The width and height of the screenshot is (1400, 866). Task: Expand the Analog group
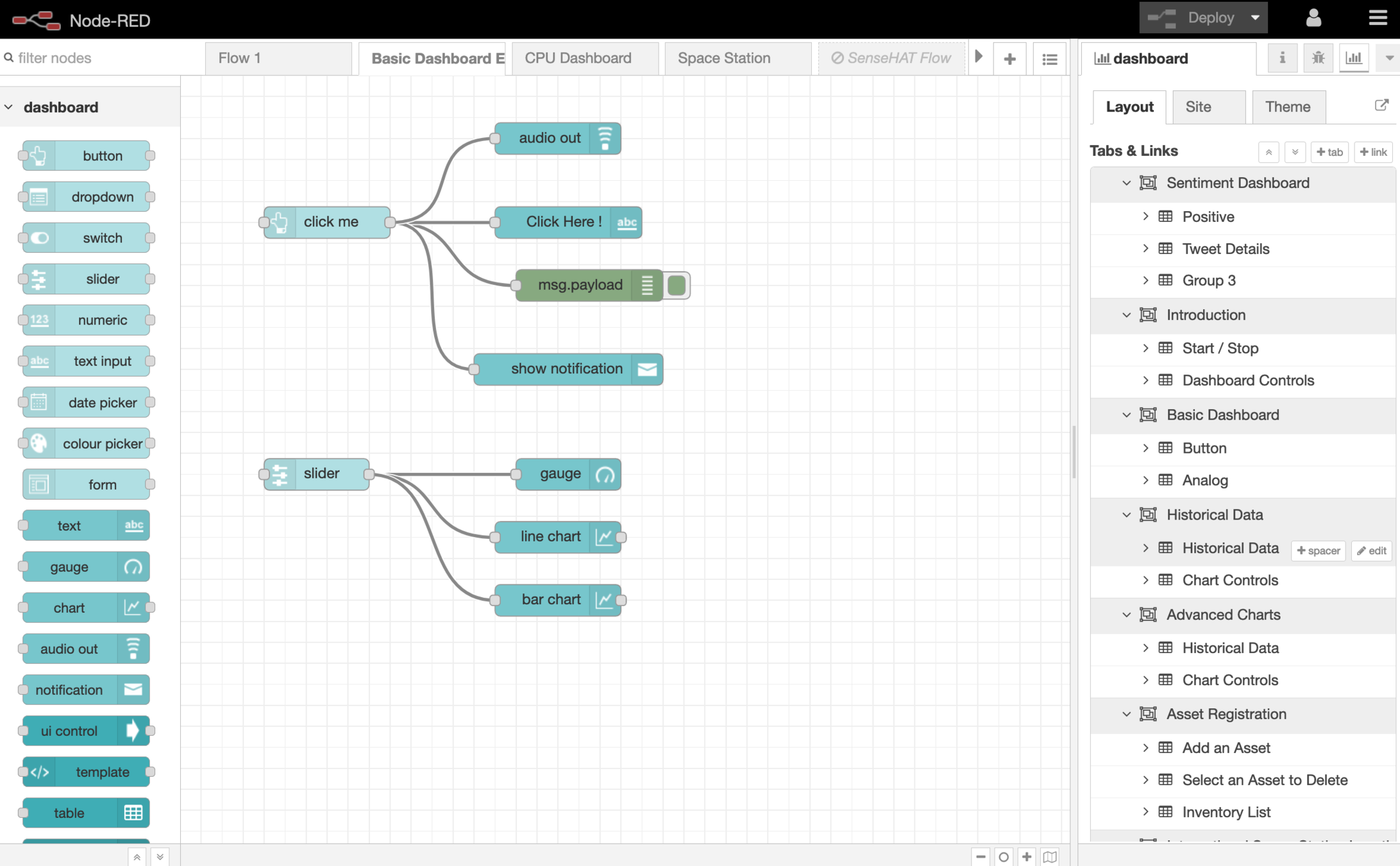1145,480
